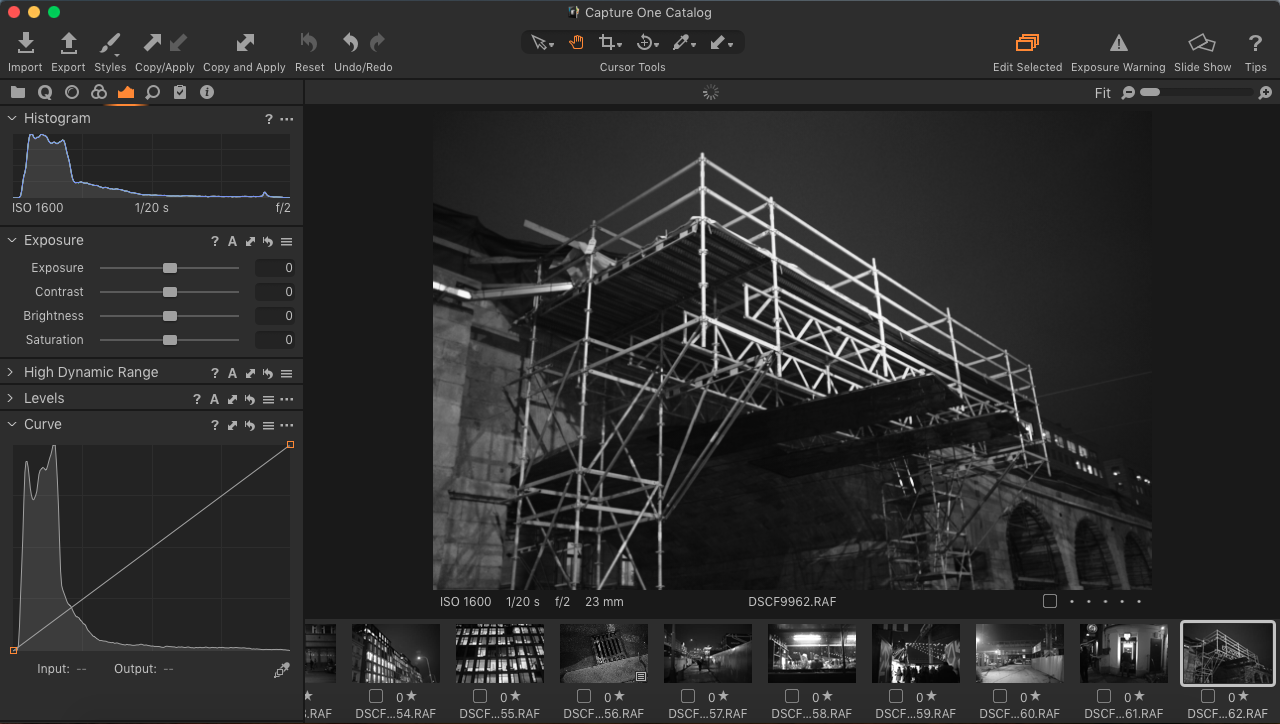Collapse the Curve panel
The width and height of the screenshot is (1280, 724).
click(10, 424)
